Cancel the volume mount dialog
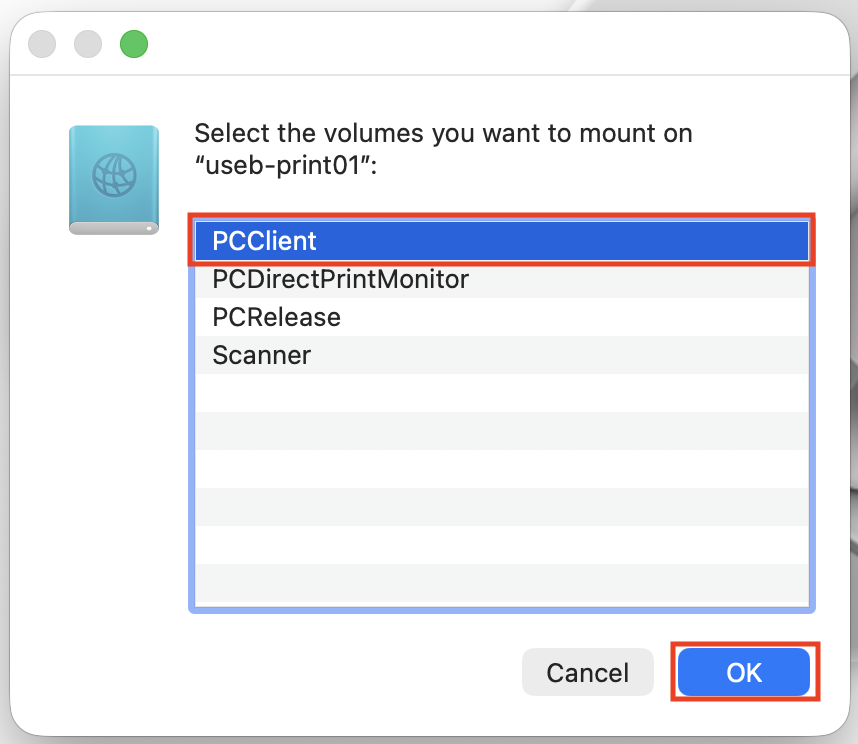858x744 pixels. [587, 673]
